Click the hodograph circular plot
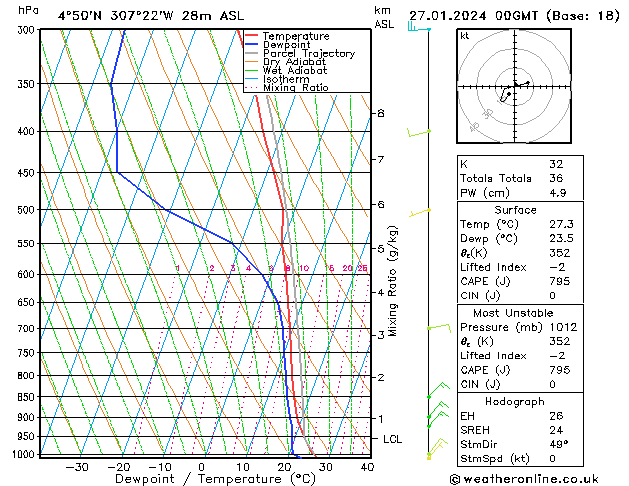Image resolution: width=629 pixels, height=486 pixels. (514, 86)
